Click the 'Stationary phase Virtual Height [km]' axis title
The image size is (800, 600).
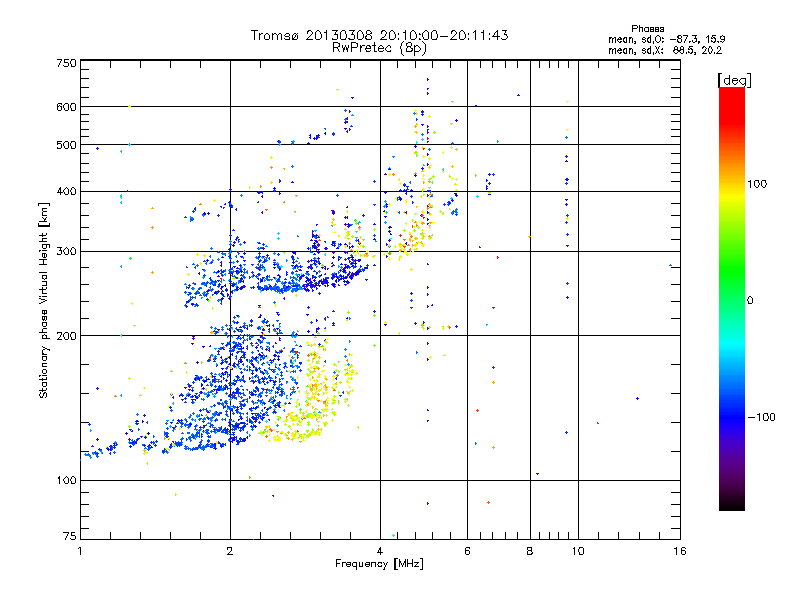point(43,300)
